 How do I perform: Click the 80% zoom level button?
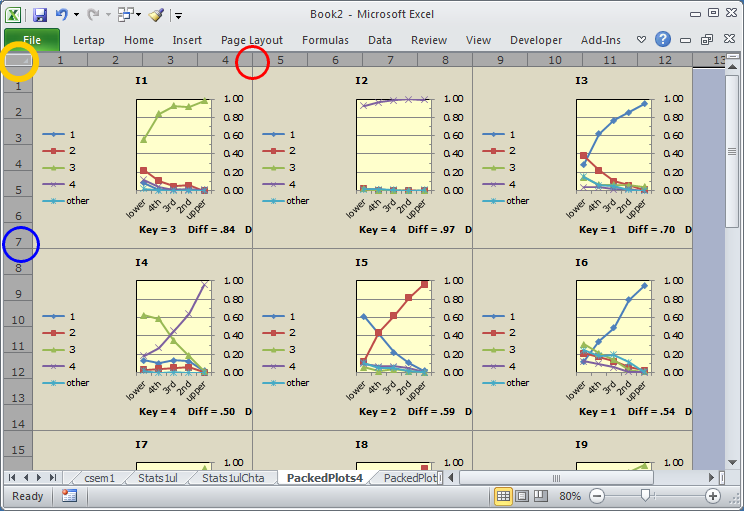570,496
